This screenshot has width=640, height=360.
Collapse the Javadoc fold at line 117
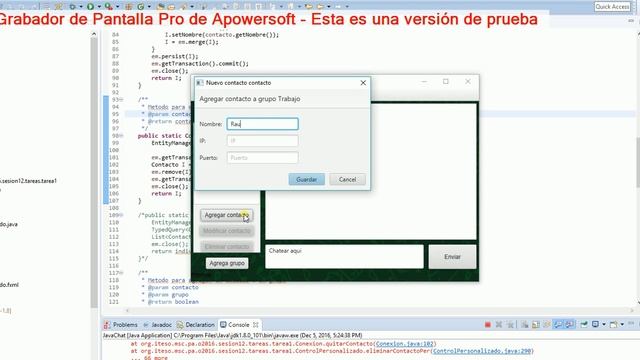pyautogui.click(x=121, y=273)
